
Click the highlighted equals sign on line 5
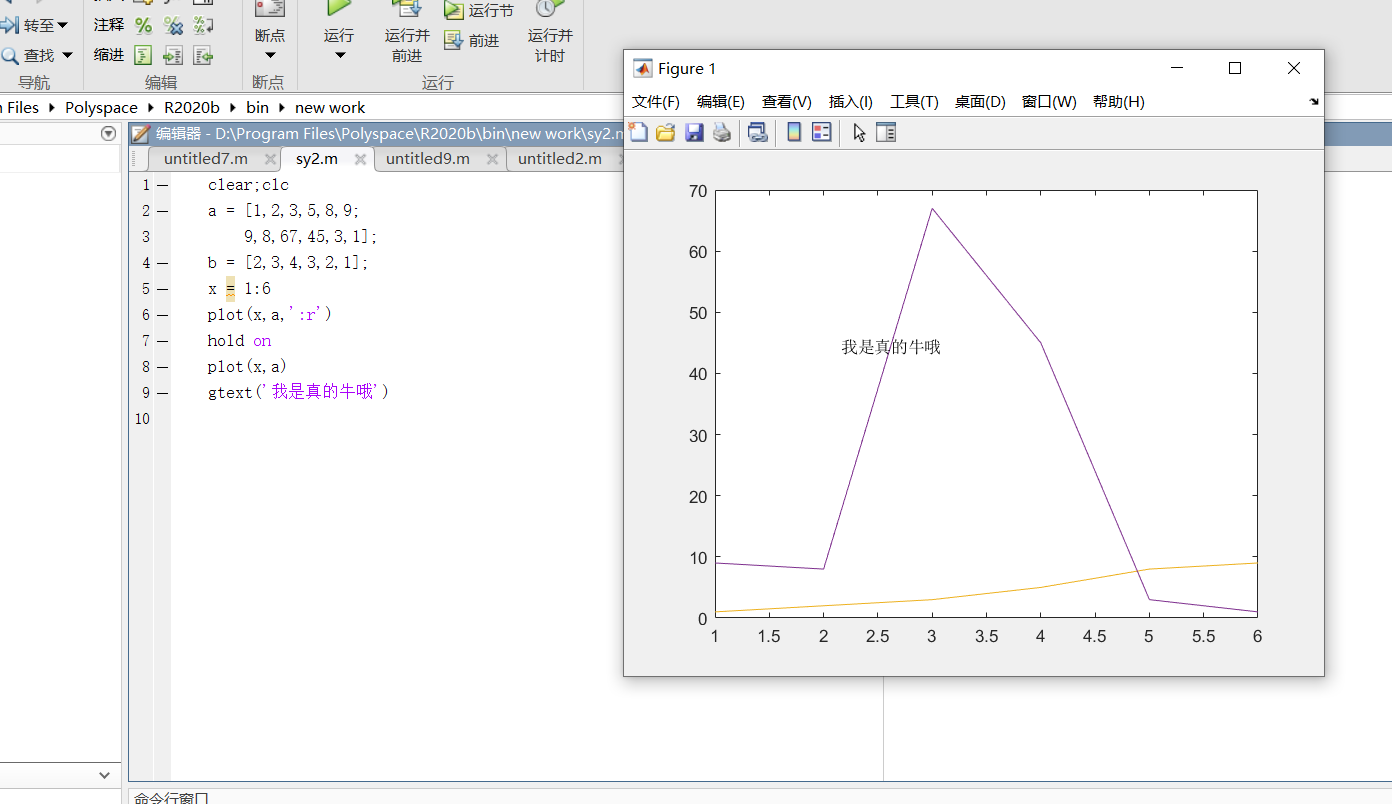click(230, 288)
